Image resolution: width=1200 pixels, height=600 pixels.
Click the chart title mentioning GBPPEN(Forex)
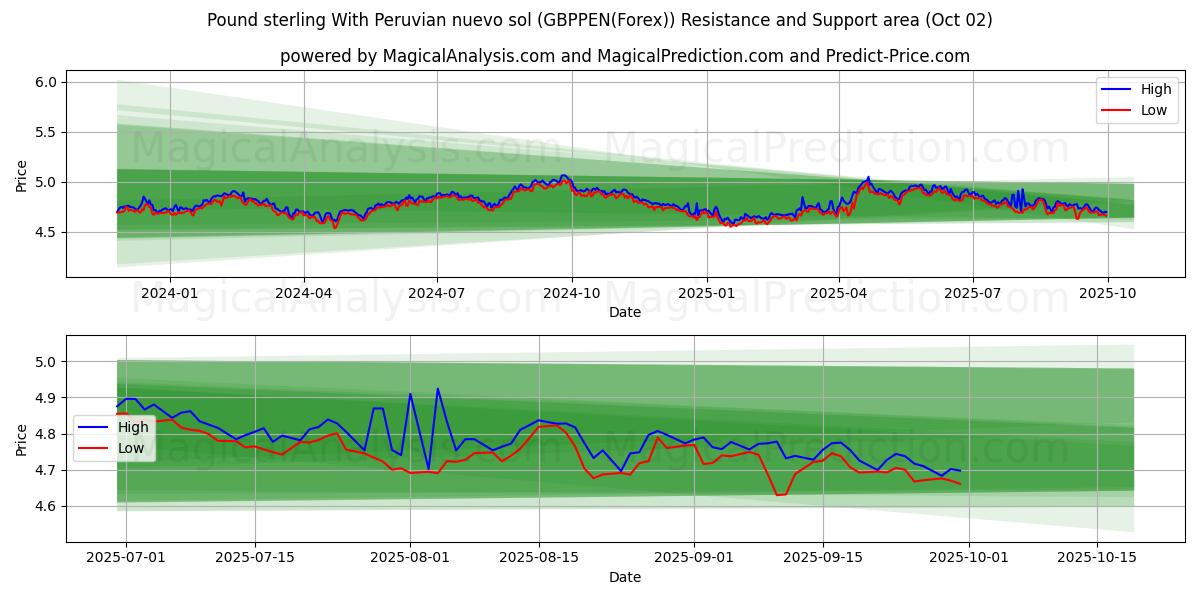[600, 20]
